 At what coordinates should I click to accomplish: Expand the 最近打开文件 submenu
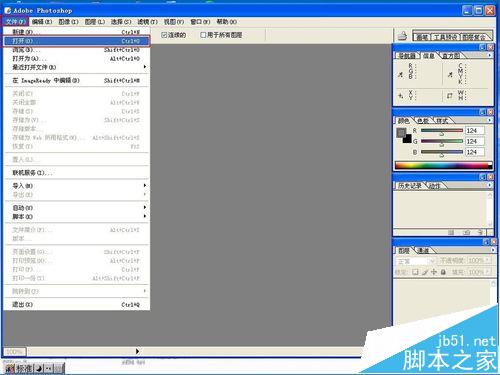(77, 67)
